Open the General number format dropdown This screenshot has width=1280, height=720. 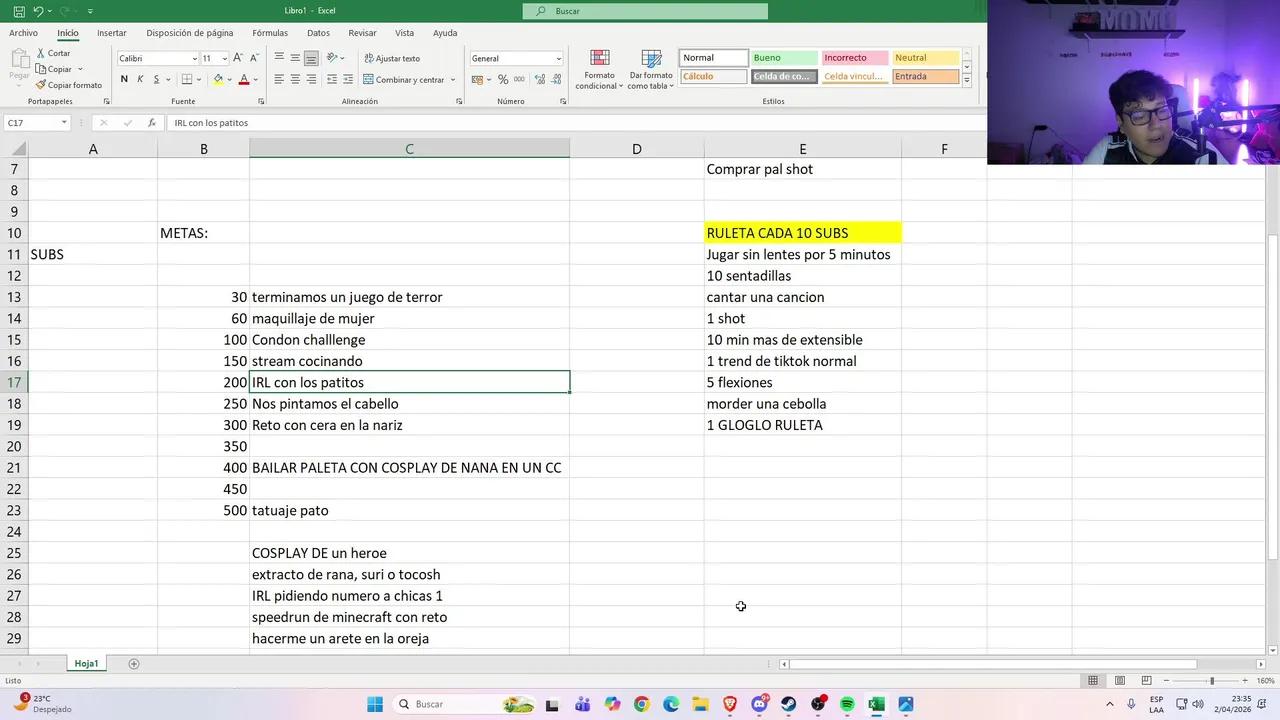tap(558, 59)
